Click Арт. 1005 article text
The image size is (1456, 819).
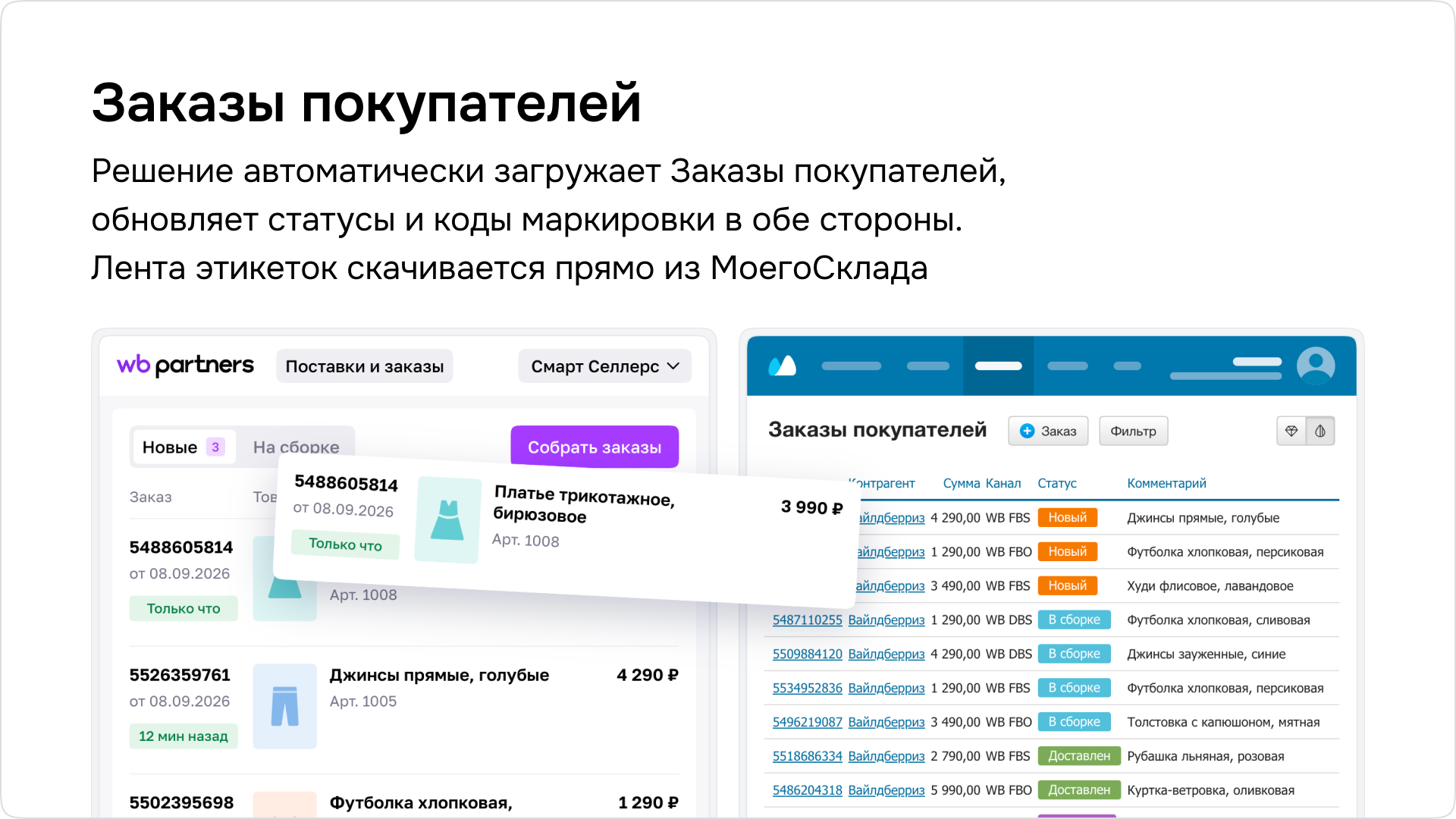[x=362, y=701]
